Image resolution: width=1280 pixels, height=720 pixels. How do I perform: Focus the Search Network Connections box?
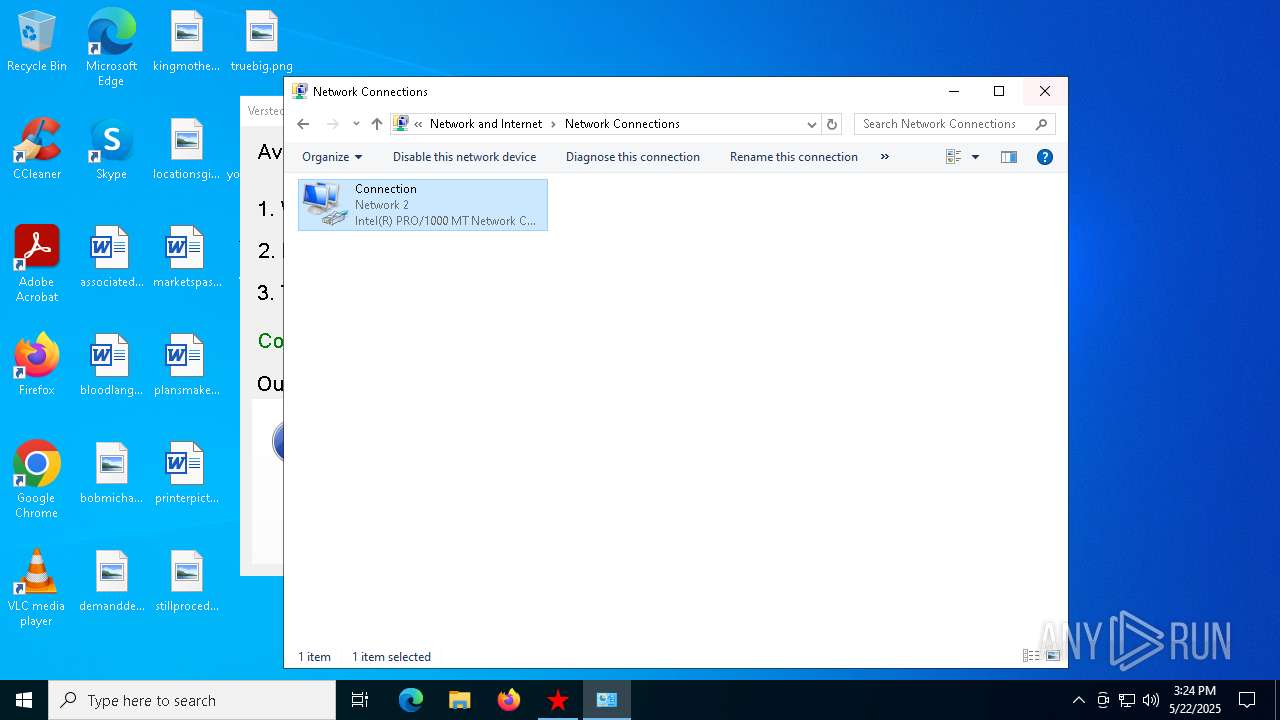(x=954, y=124)
